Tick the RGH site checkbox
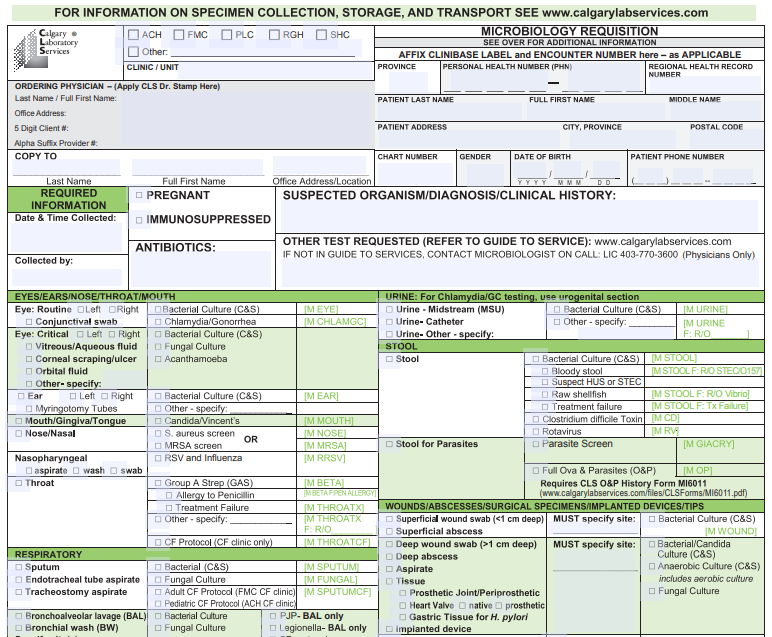Image resolution: width=772 pixels, height=637 pixels. [x=274, y=35]
